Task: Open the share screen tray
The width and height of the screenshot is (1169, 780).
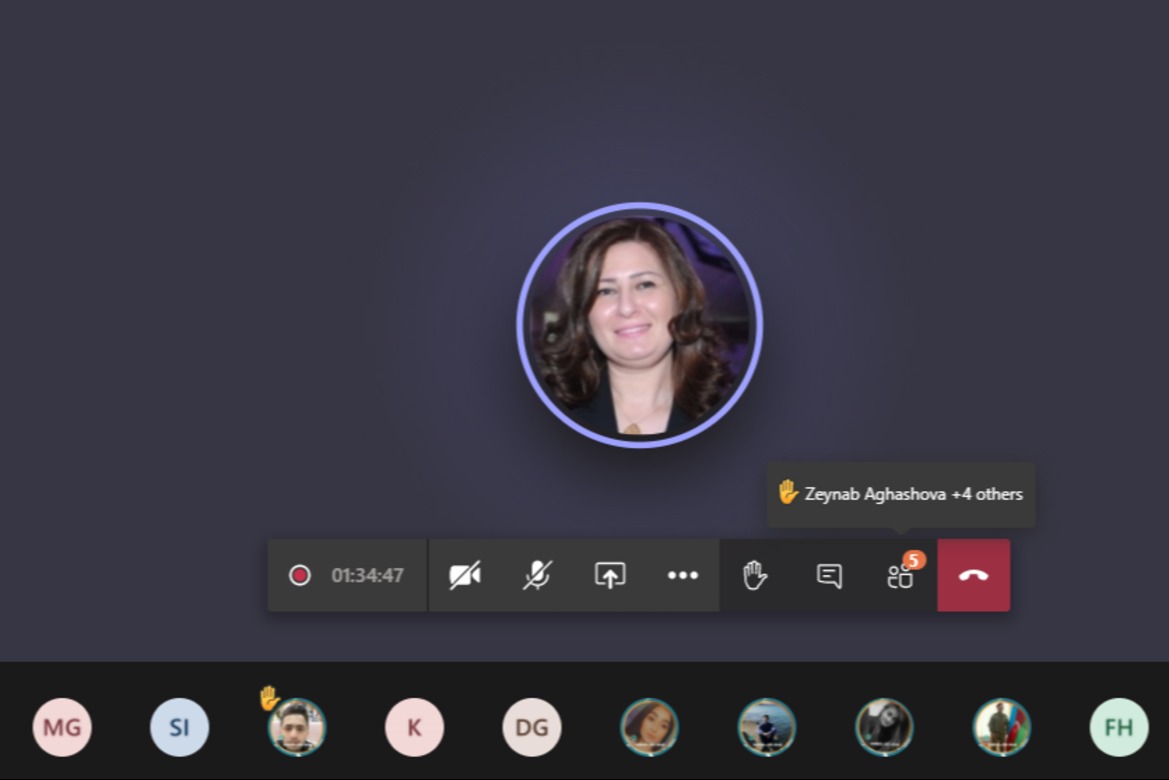Action: pyautogui.click(x=610, y=575)
